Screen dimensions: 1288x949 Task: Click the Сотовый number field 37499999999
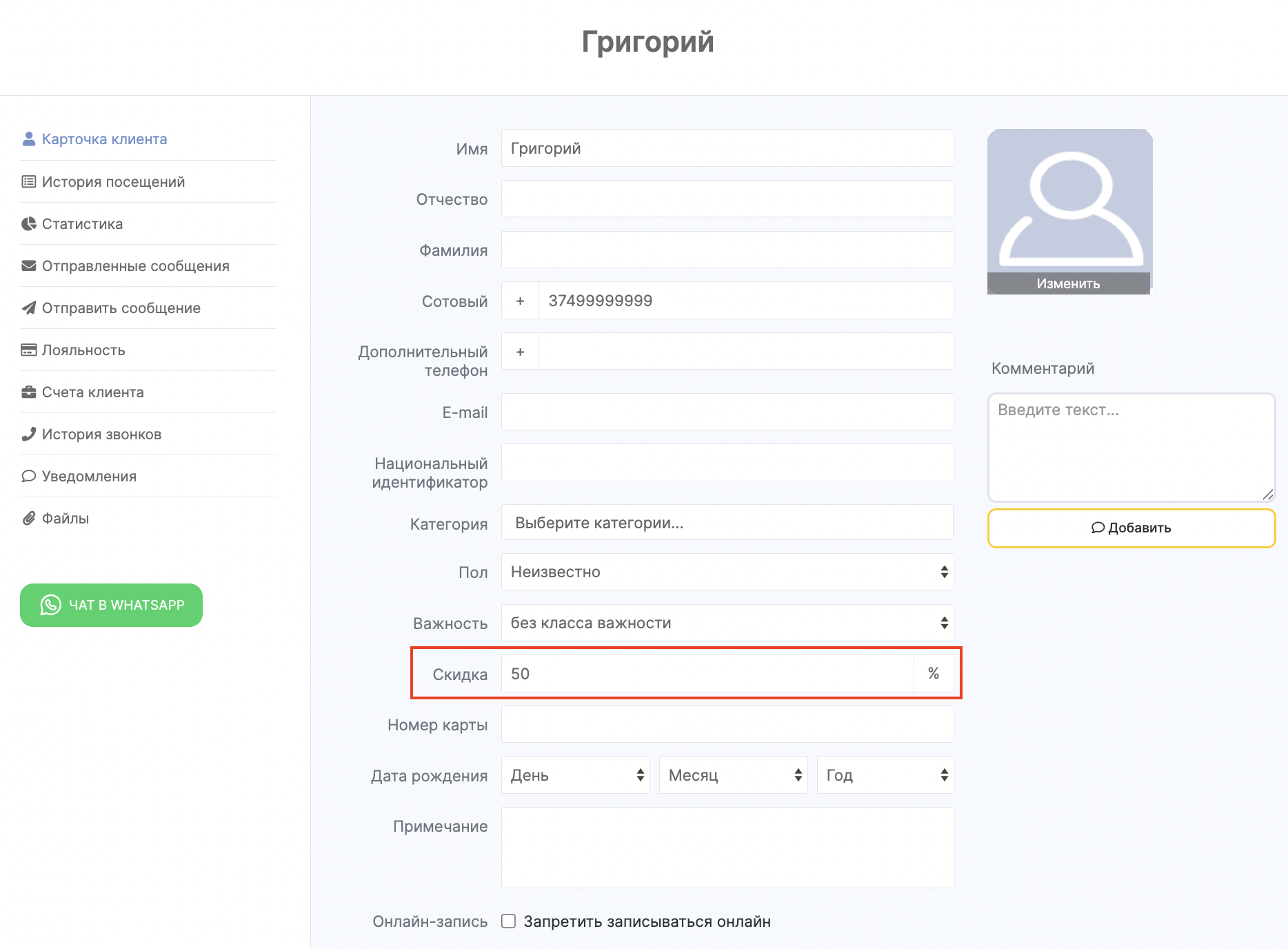coord(746,301)
